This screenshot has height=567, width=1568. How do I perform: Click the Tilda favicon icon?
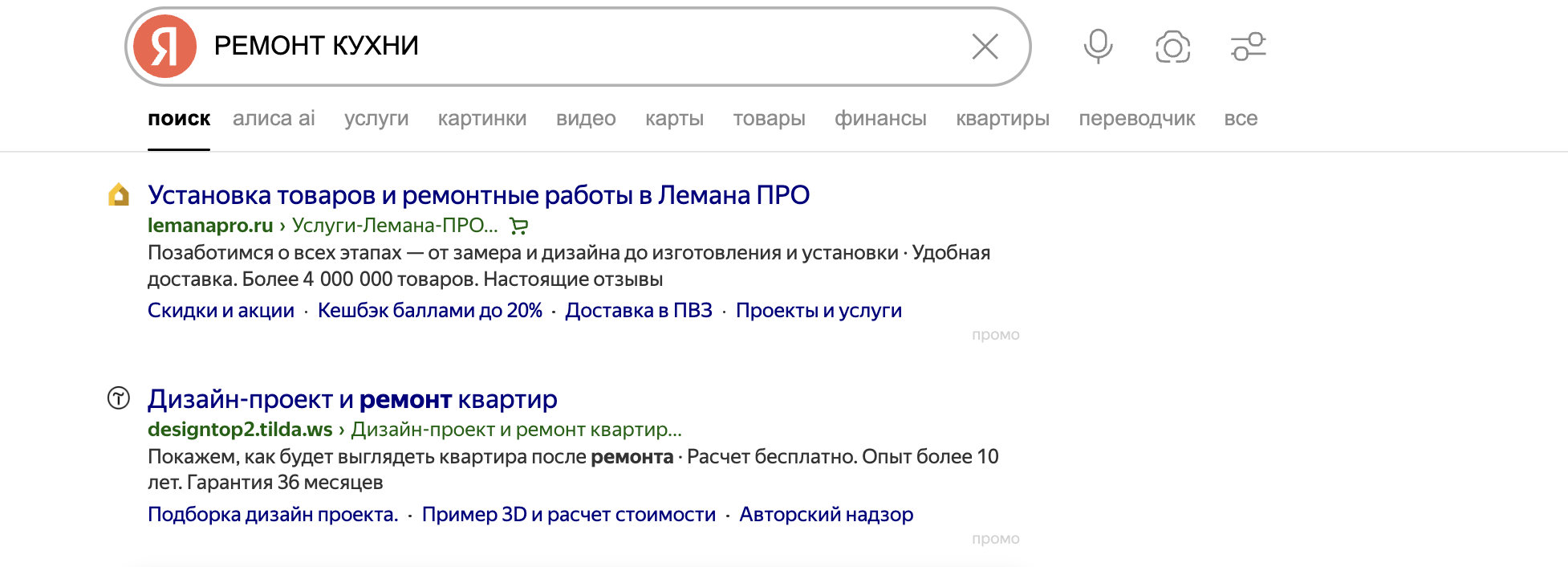pos(119,398)
